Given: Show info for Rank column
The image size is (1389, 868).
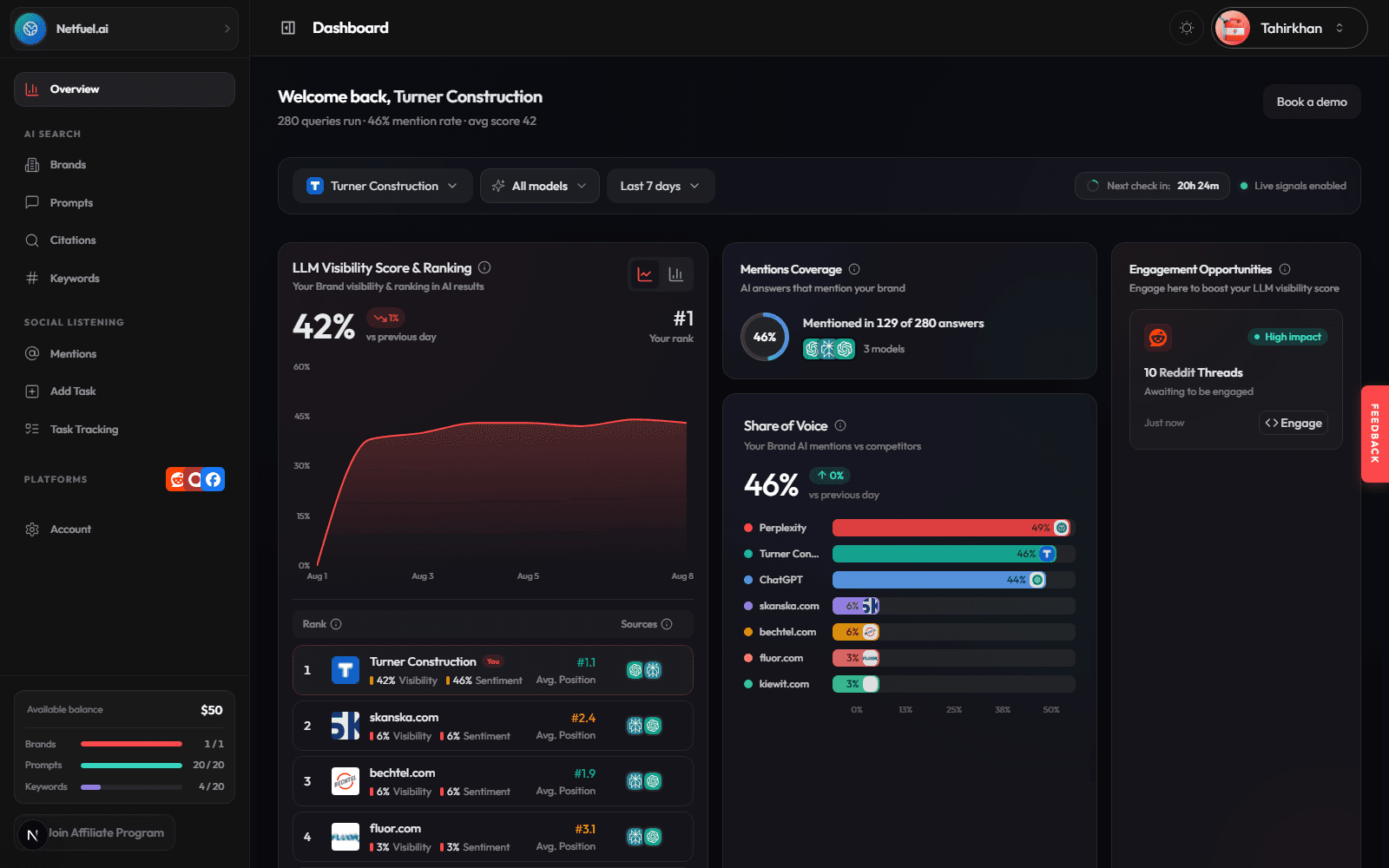Looking at the screenshot, I should [x=336, y=624].
